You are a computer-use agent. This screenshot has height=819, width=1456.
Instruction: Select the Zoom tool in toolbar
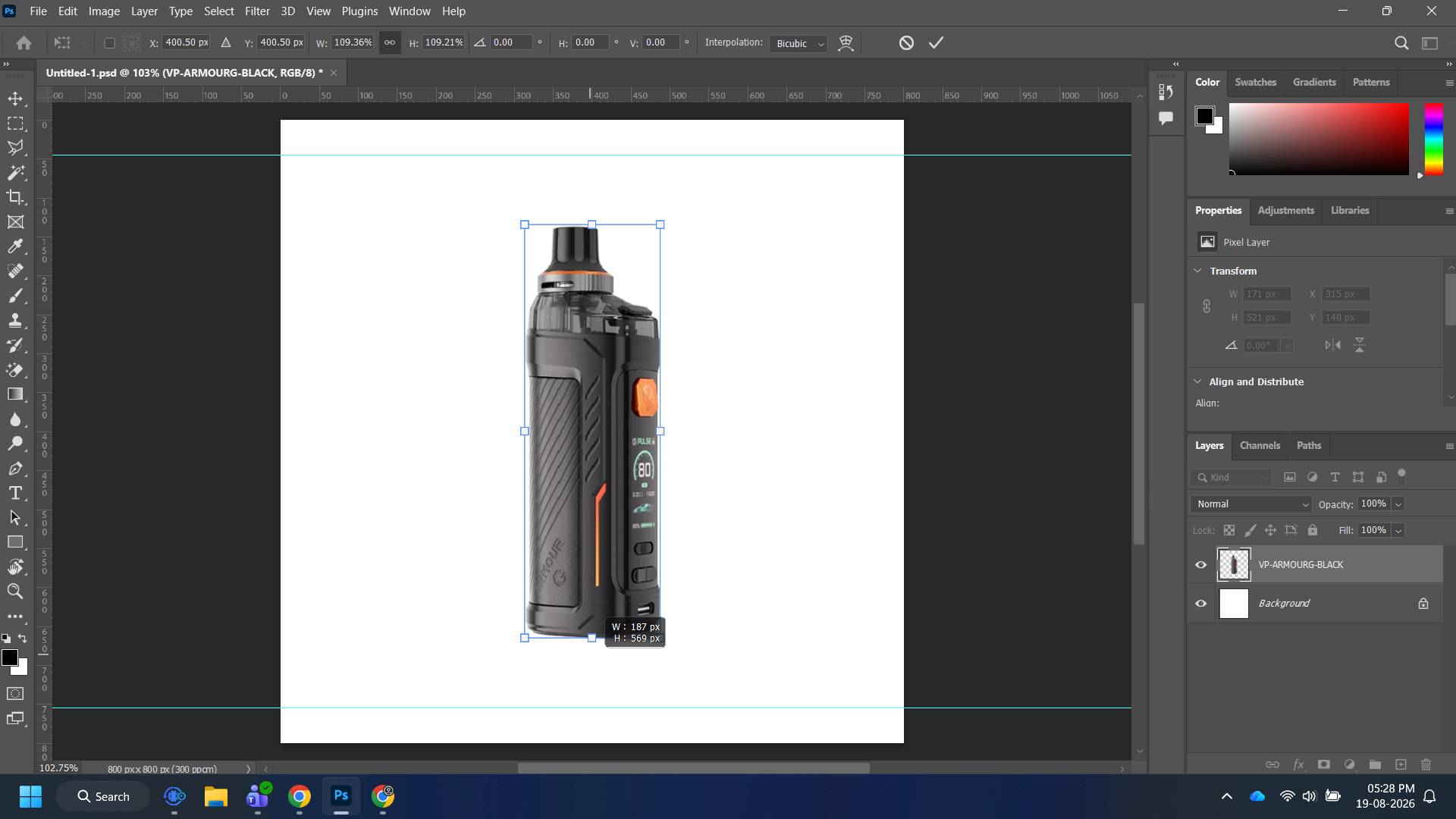[15, 591]
